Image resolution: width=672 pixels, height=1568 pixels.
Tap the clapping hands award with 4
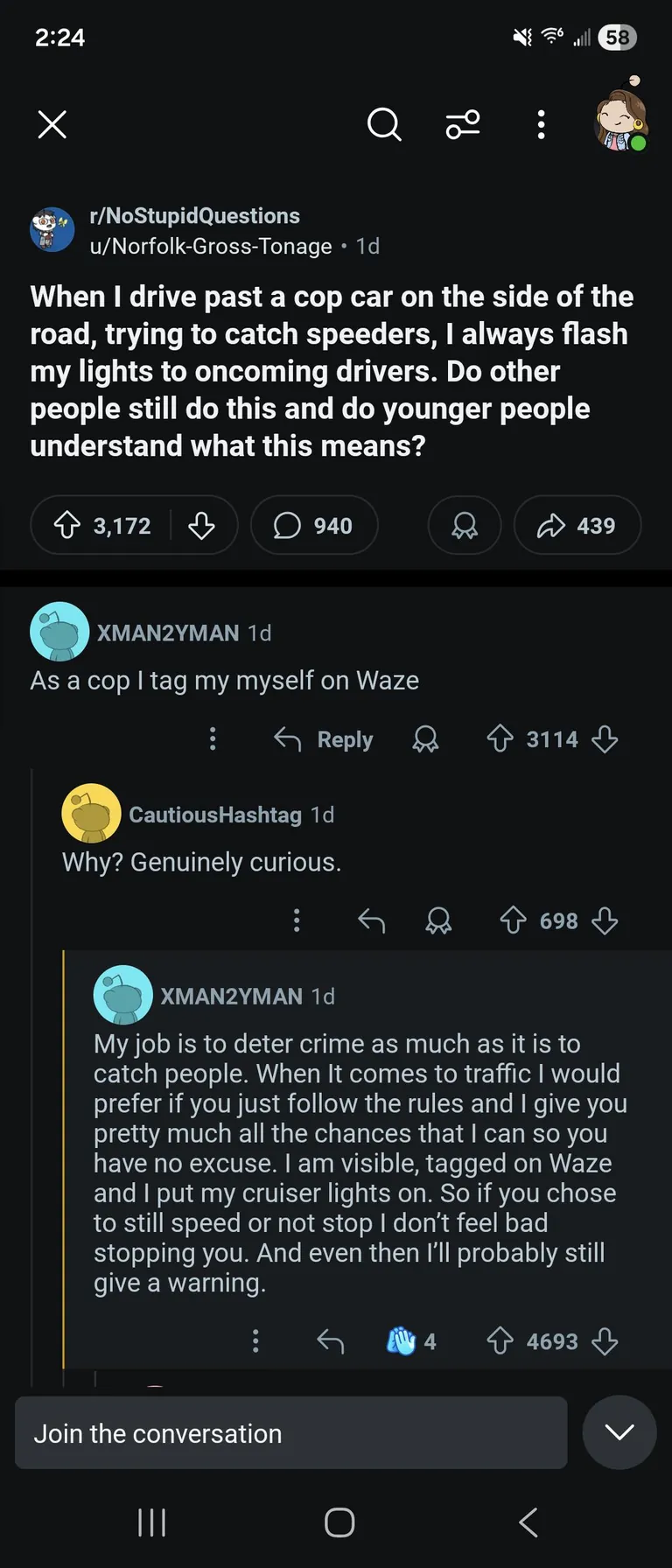tap(411, 1341)
